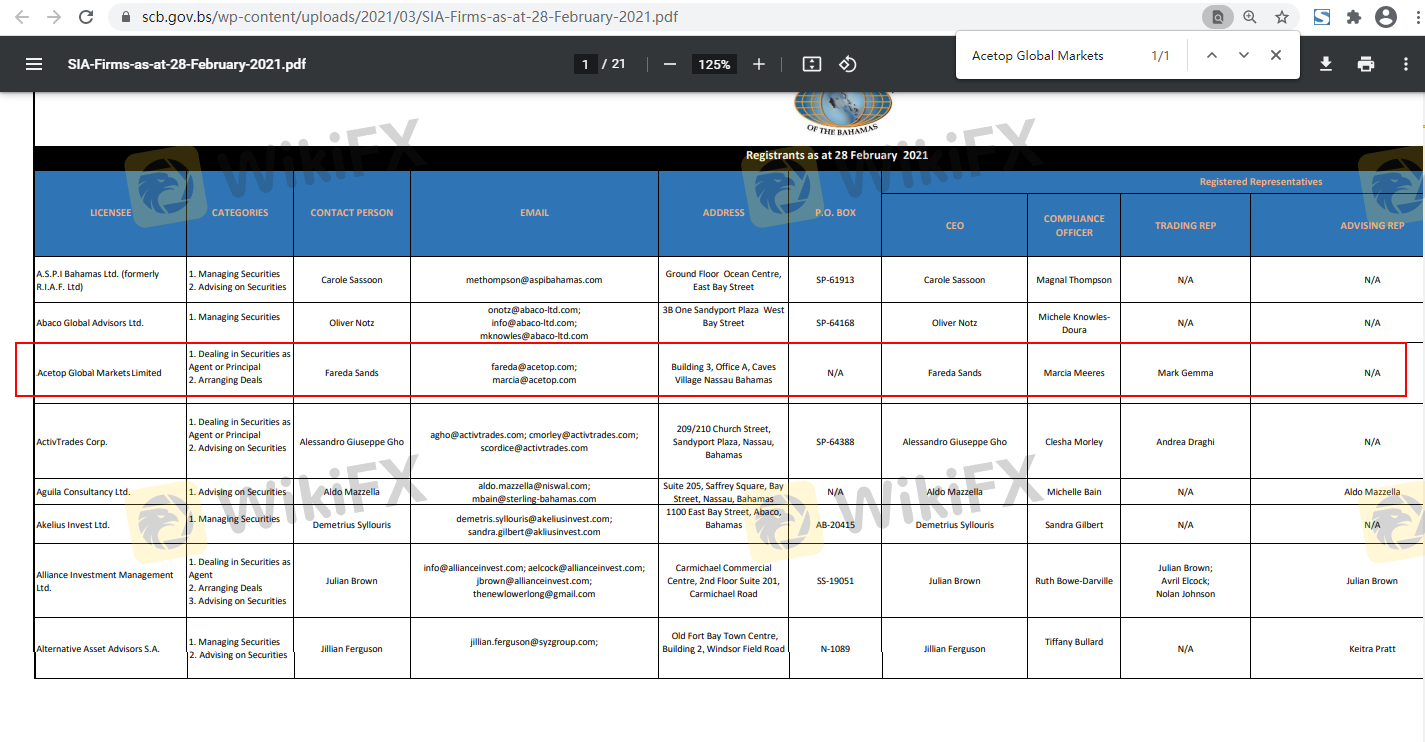Screen dimensions: 1425x742
Task: Click compliance officer Clesha Morley
Action: tap(1074, 442)
